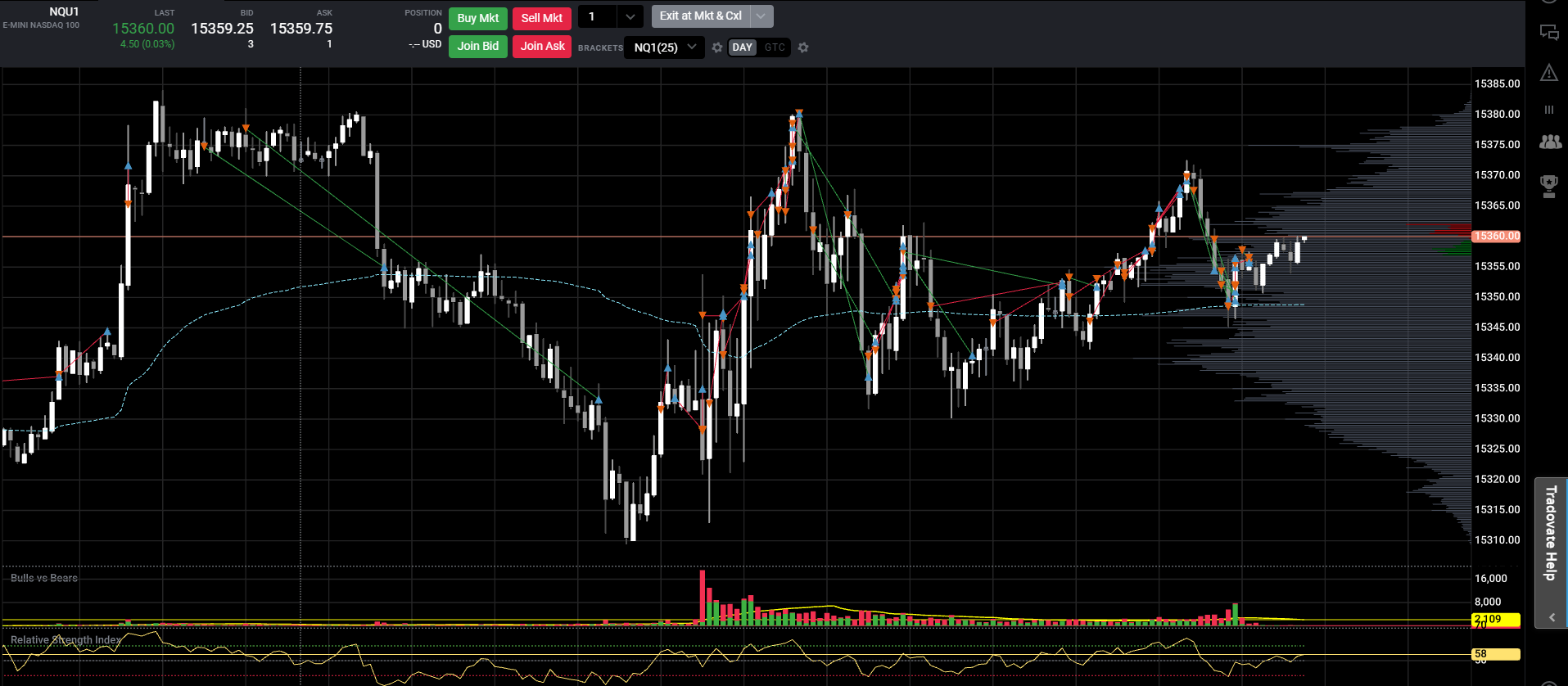Screen dimensions: 1568x686
Task: Click the position value 0
Action: pyautogui.click(x=437, y=29)
